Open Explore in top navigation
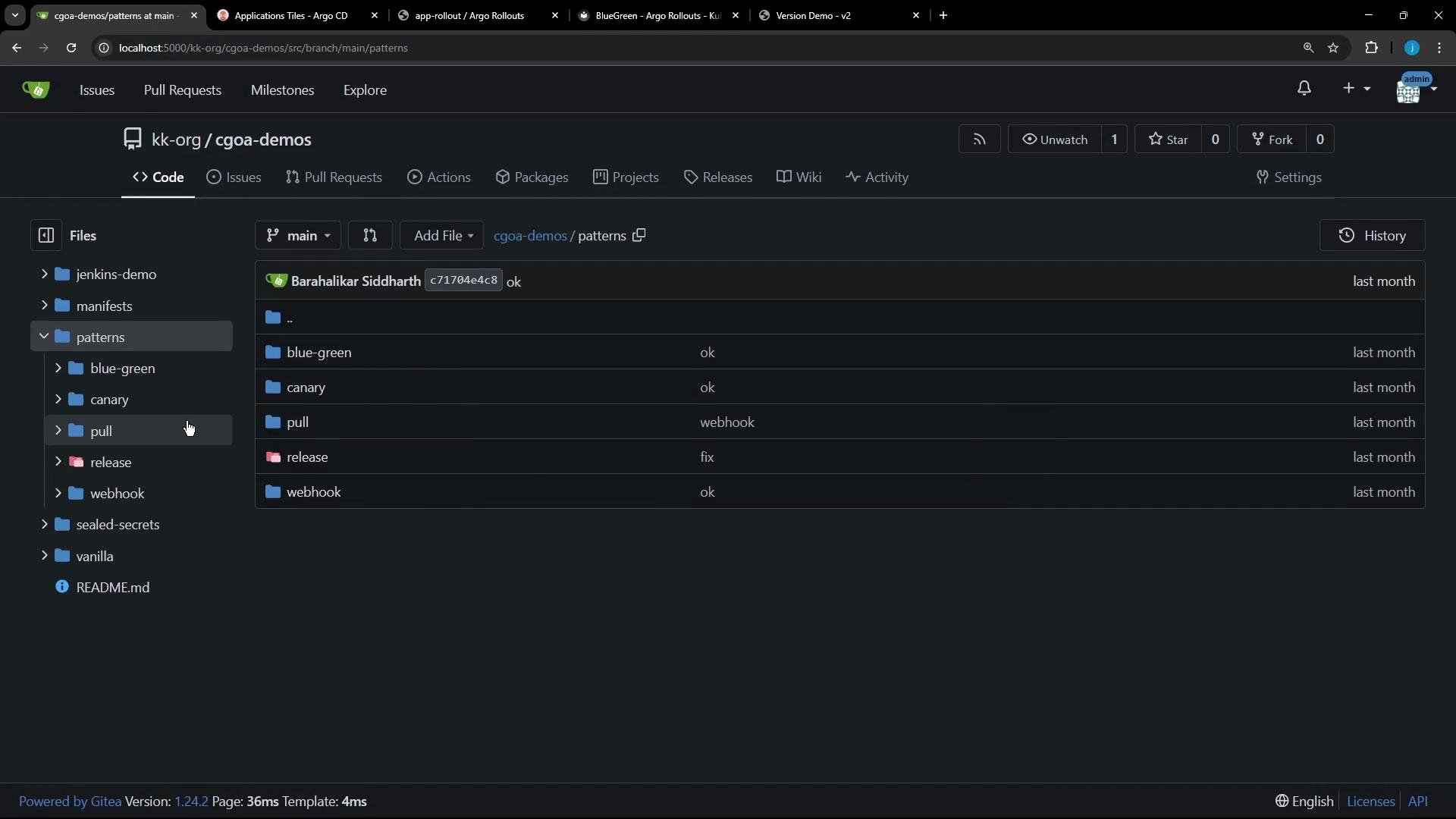Screen dimensions: 1456x819 click(365, 90)
